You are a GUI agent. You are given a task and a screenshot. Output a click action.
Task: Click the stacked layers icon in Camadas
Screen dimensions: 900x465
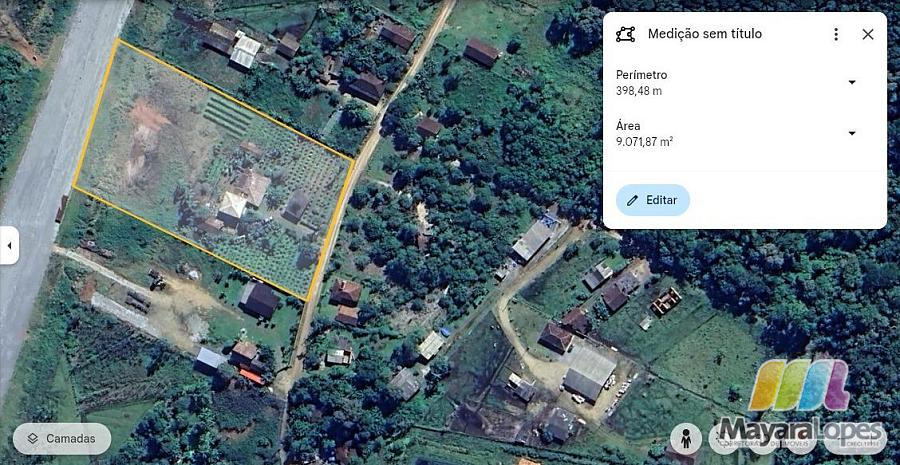coord(33,439)
